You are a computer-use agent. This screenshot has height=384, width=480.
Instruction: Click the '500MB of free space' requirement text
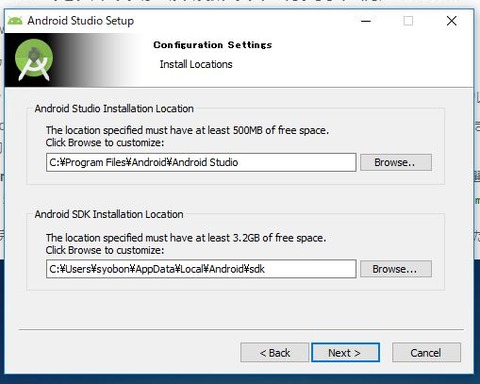pyautogui.click(x=281, y=130)
